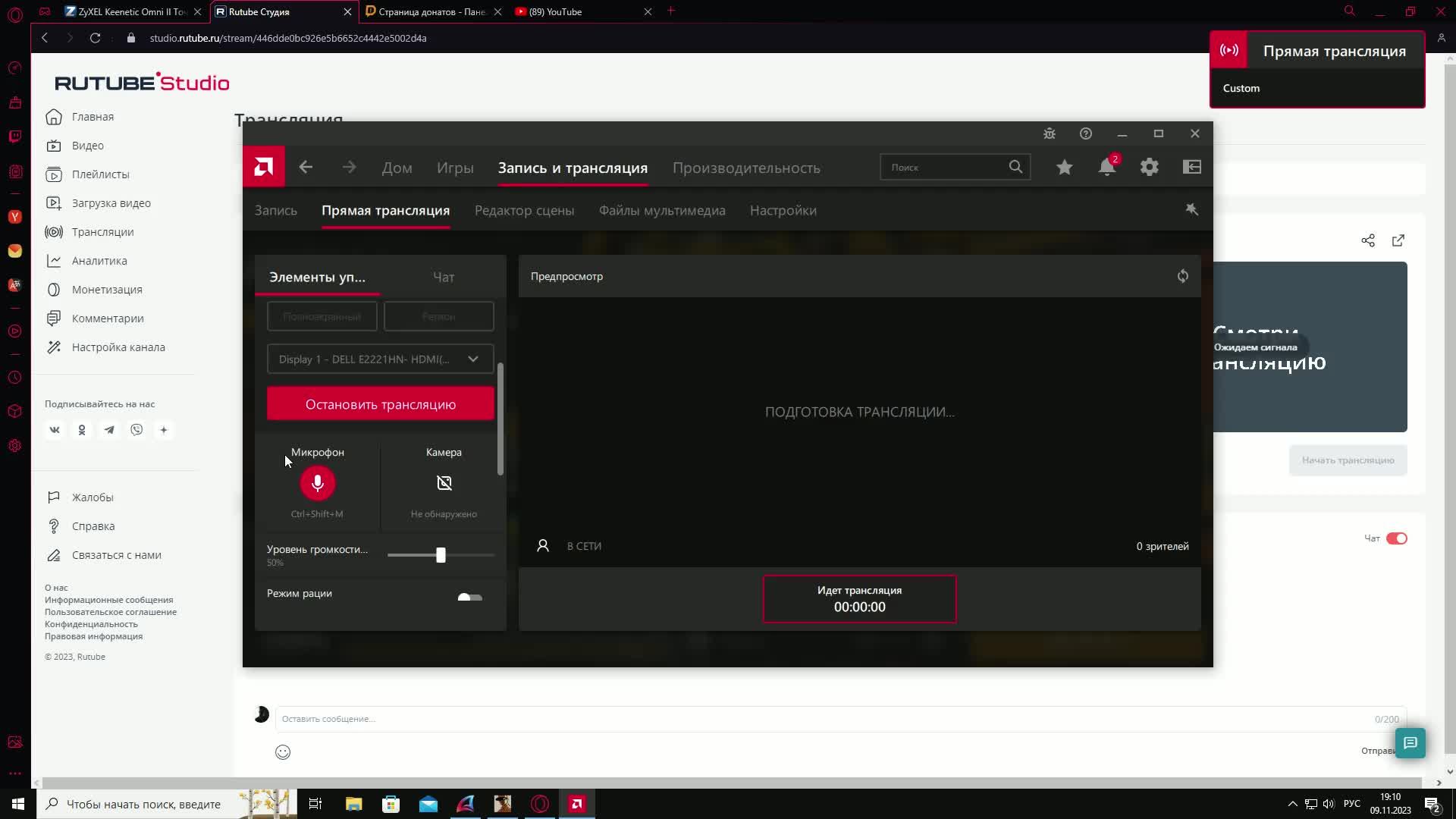Refresh the preview panel
1456x819 pixels.
1182,277
